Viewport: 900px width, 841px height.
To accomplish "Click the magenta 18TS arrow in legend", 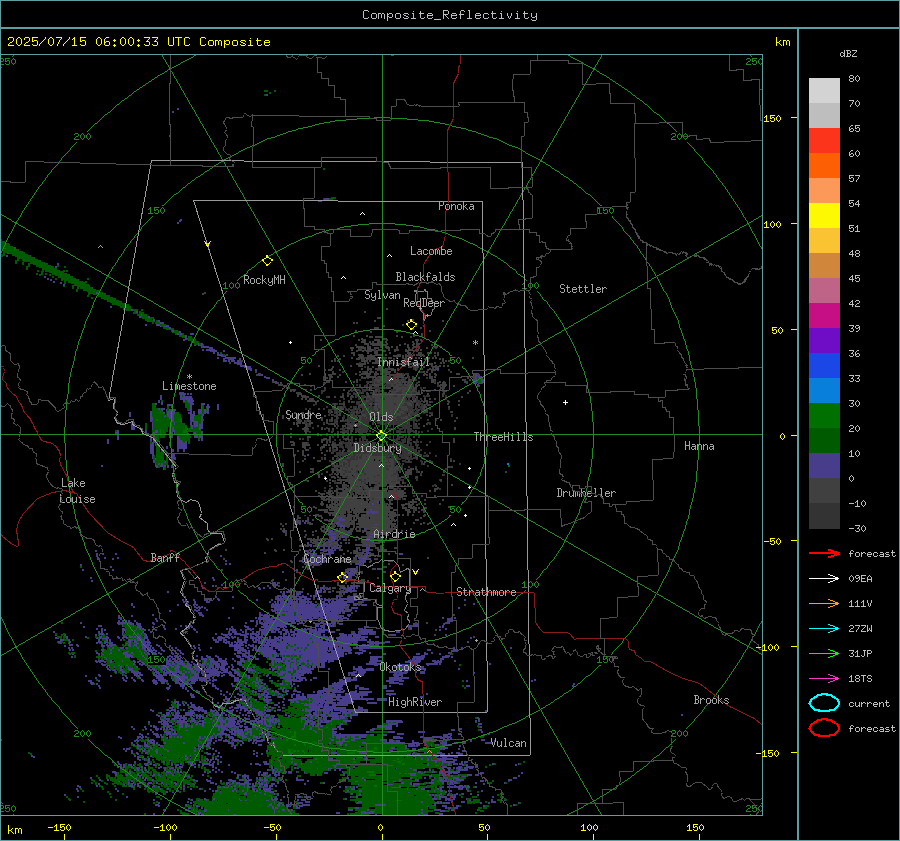I will pos(824,679).
